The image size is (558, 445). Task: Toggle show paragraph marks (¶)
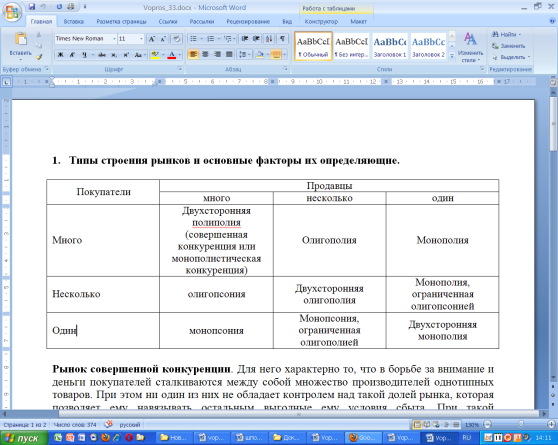click(x=282, y=38)
